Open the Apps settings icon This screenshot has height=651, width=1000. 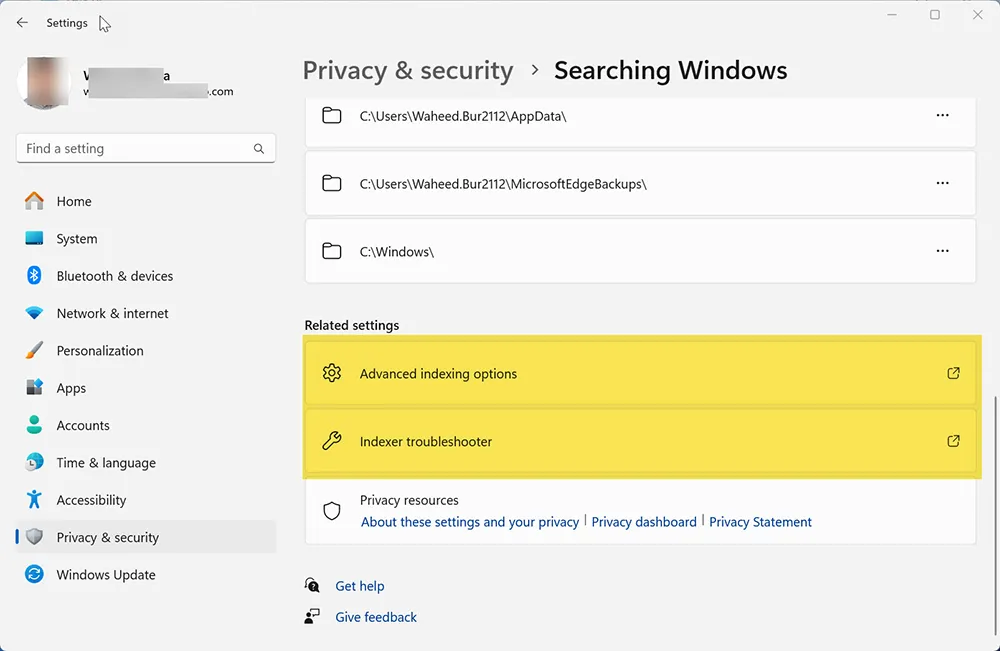pyautogui.click(x=33, y=387)
